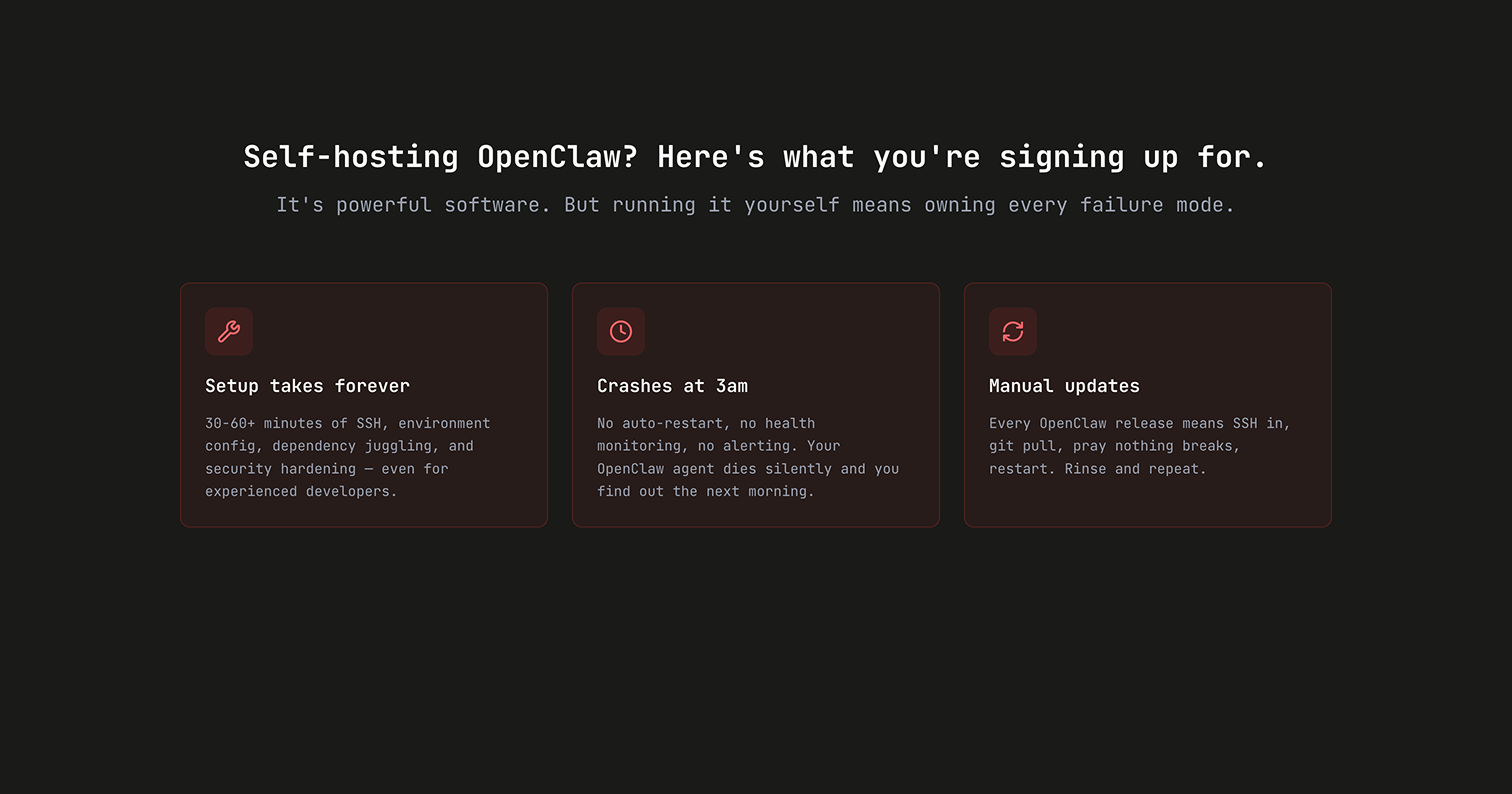Select the main 'Self-hosting OpenClaw?' headline

[755, 157]
